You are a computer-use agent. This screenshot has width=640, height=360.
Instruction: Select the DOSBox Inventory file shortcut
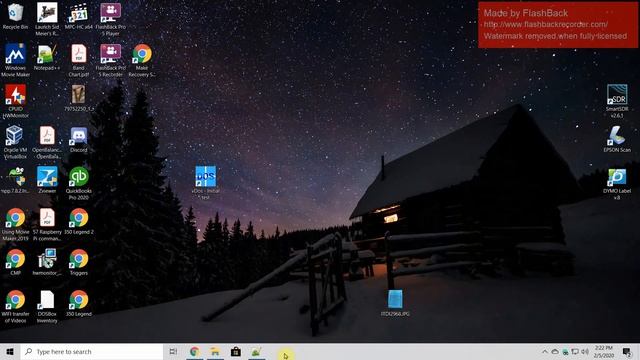pyautogui.click(x=47, y=306)
